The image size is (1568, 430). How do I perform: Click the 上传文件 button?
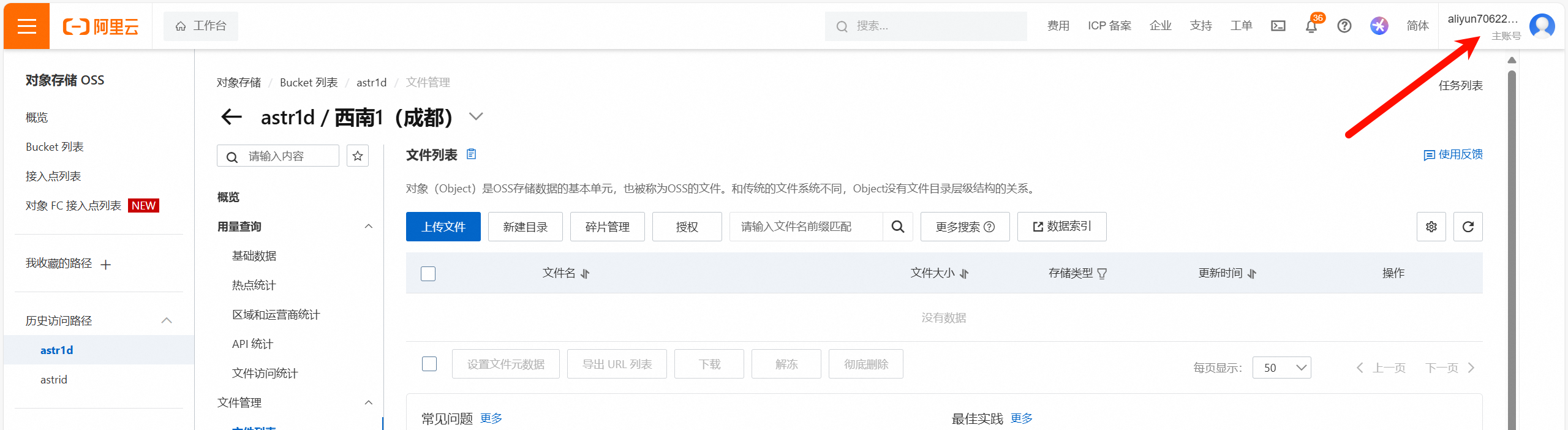(443, 227)
